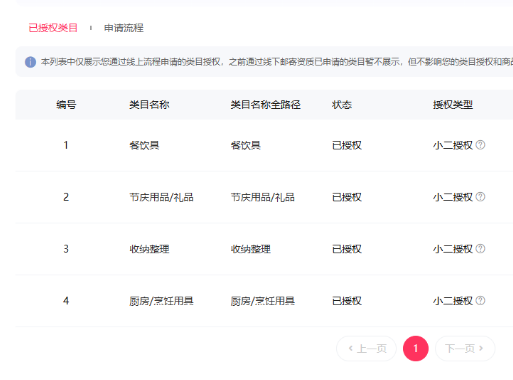Viewport: 513px width, 380px height.
Task: Click 小二授权 text in 收纳整理 row
Action: (x=453, y=249)
